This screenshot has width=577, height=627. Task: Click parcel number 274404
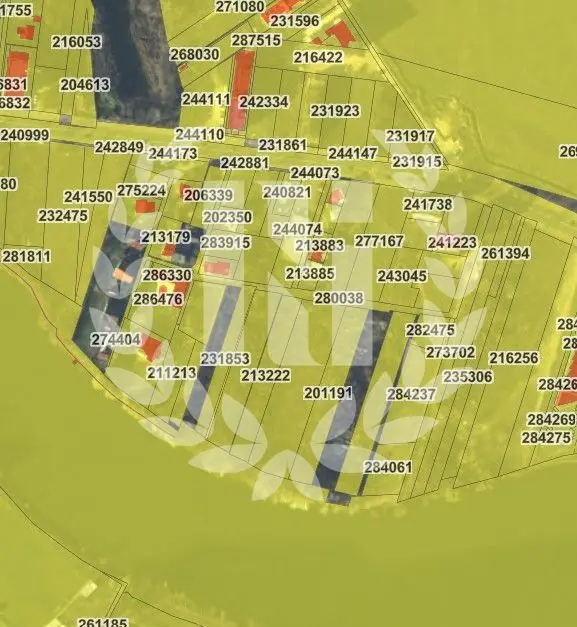click(116, 340)
